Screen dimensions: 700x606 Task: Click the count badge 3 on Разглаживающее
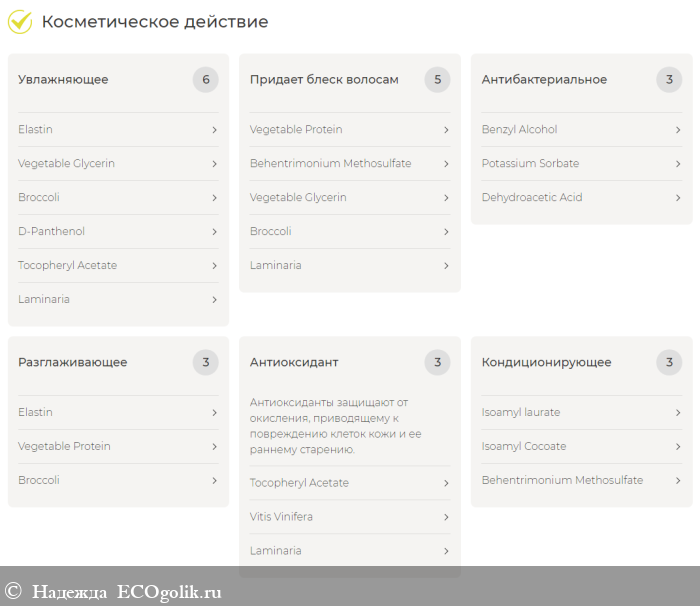coord(206,362)
